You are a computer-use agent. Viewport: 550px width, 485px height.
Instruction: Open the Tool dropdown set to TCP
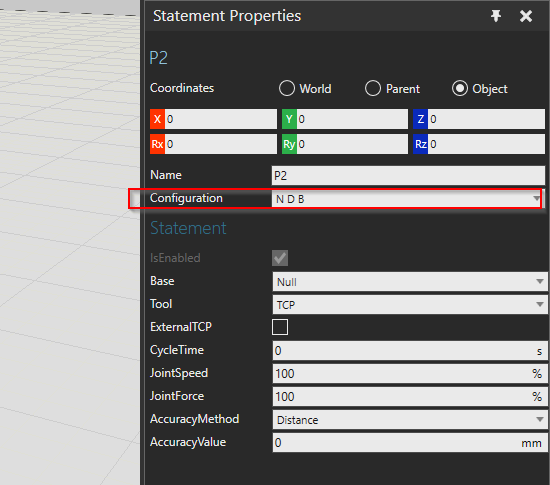410,304
